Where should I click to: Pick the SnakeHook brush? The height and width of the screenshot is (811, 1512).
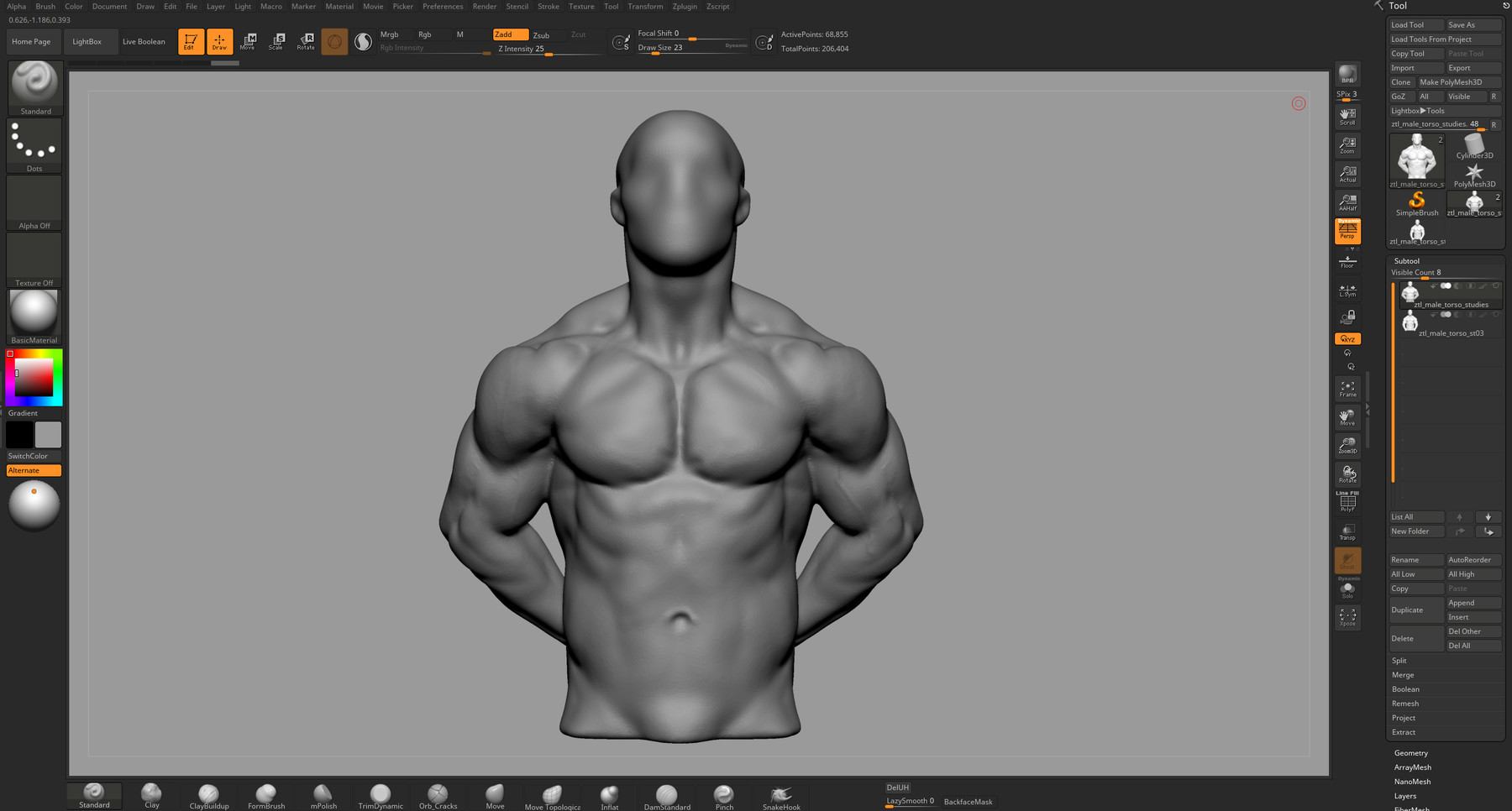click(781, 796)
